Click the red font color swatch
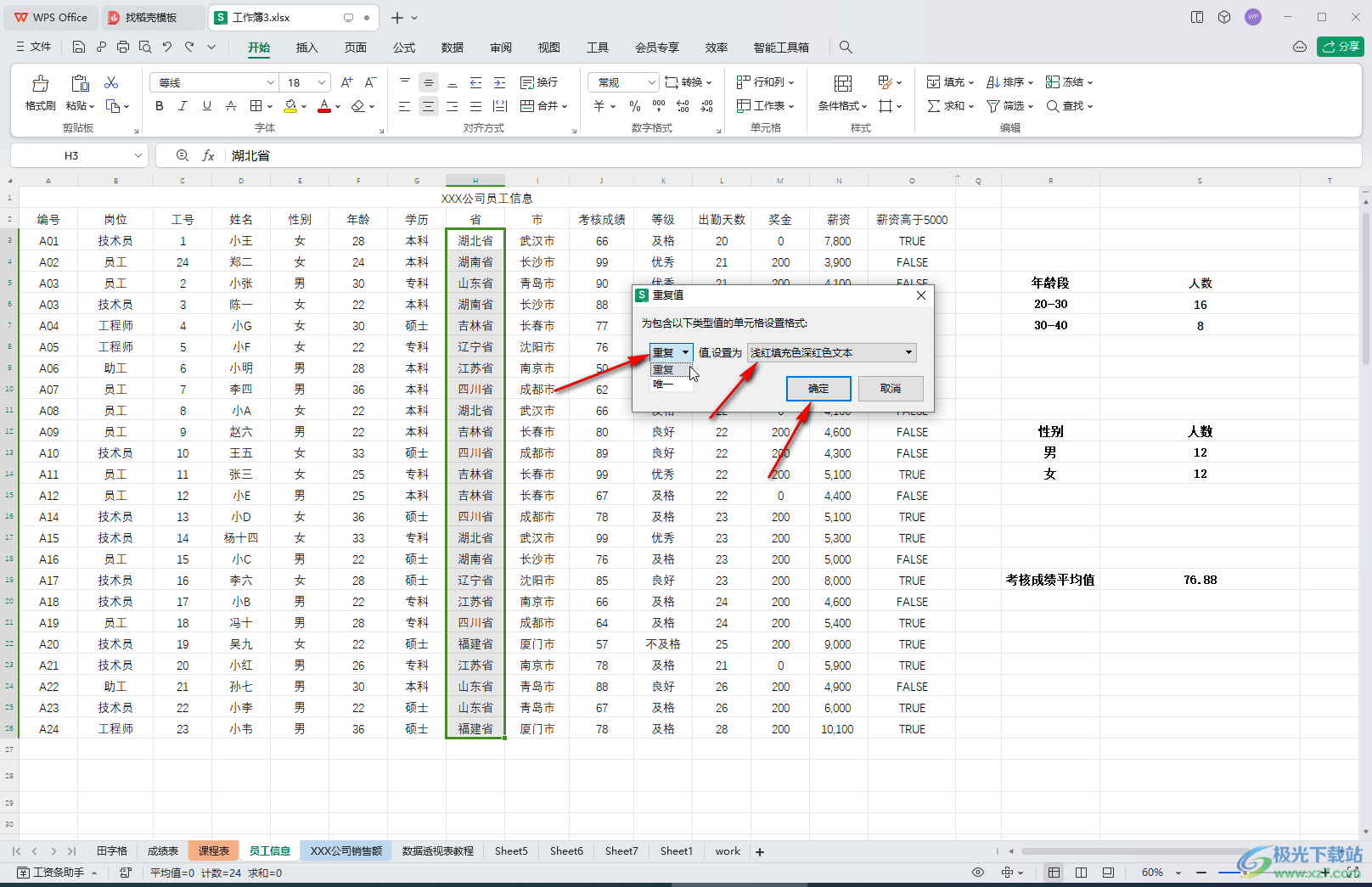1372x887 pixels. (x=323, y=106)
